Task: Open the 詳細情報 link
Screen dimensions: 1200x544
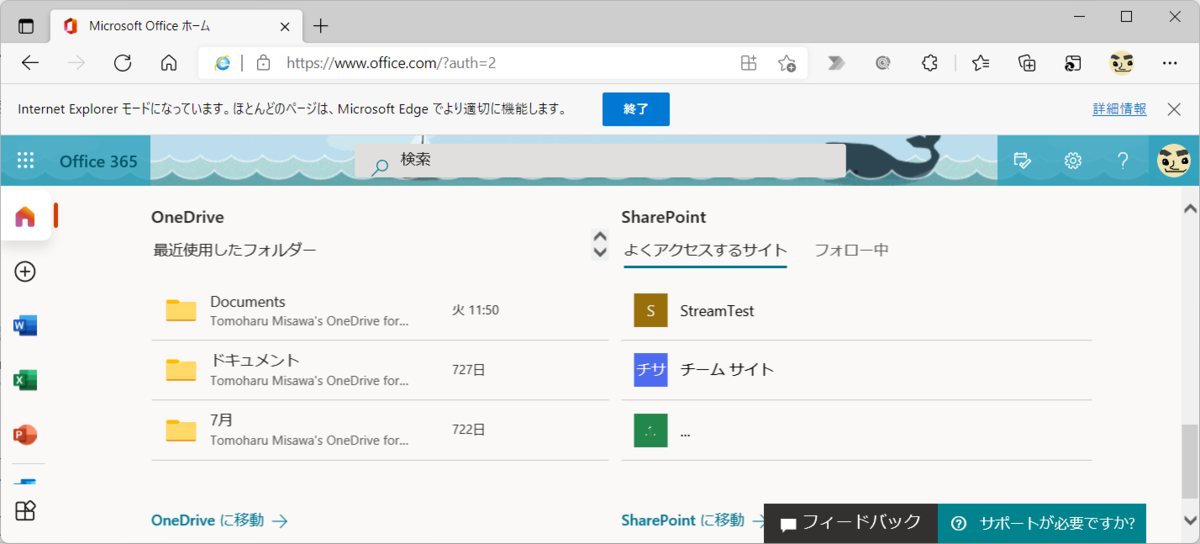Action: pos(1120,109)
